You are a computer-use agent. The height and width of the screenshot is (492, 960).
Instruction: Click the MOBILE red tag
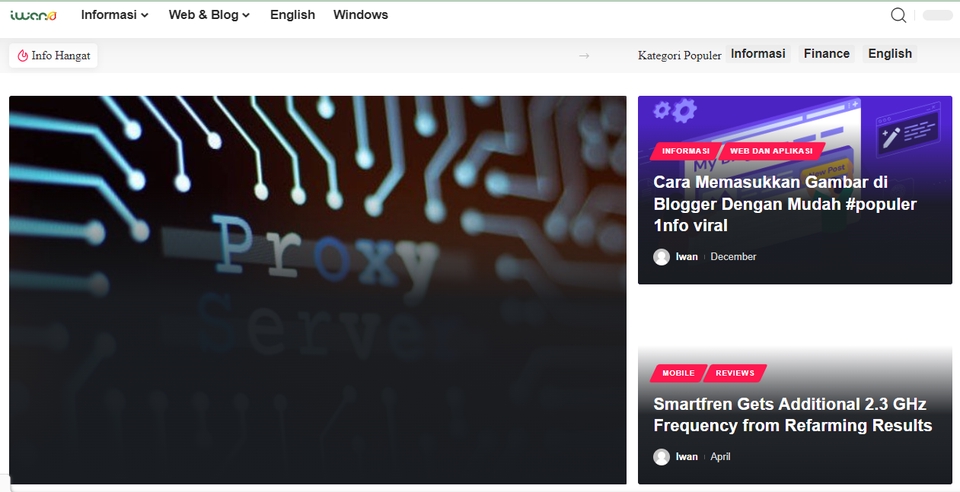point(678,373)
